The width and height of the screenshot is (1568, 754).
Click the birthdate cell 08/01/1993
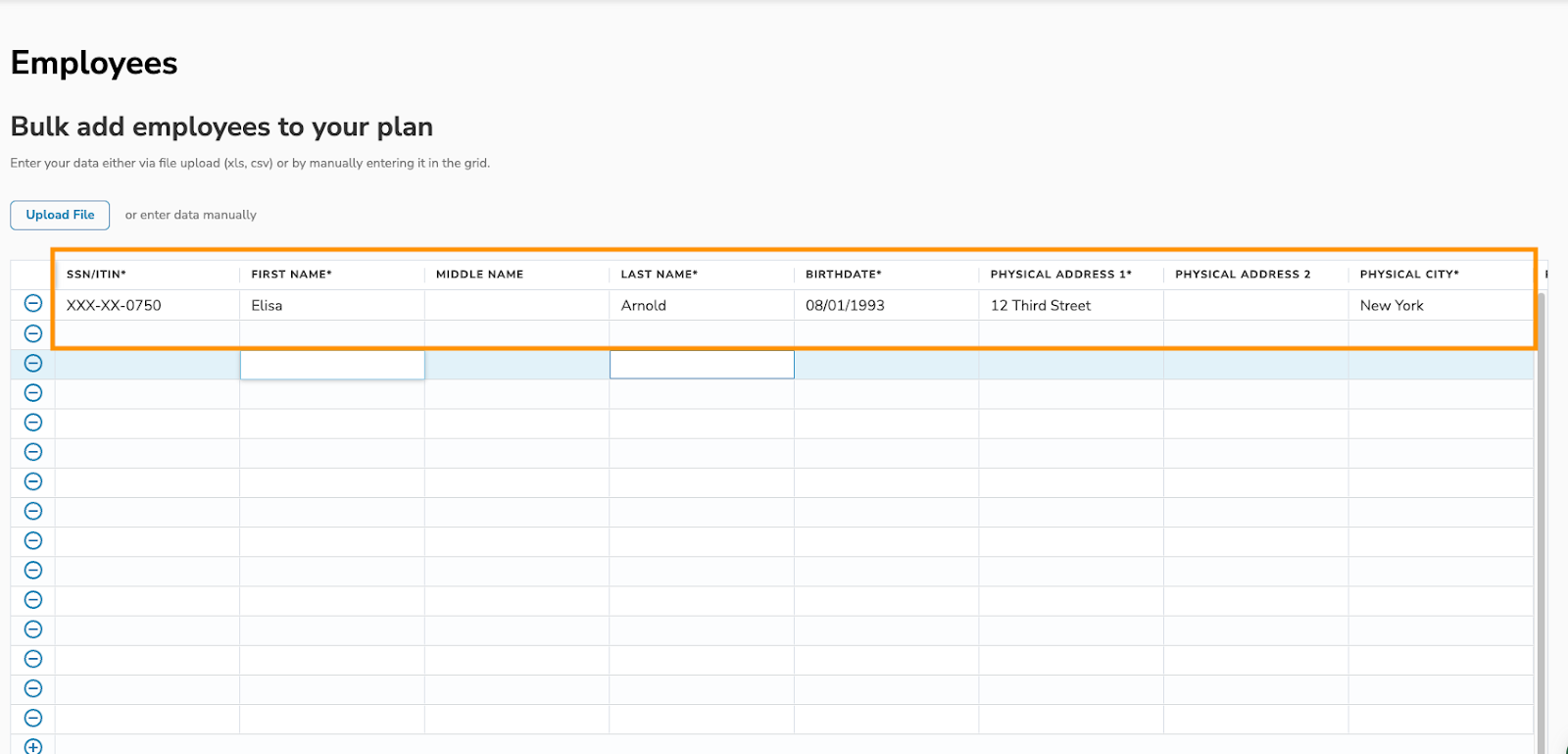[x=845, y=306]
